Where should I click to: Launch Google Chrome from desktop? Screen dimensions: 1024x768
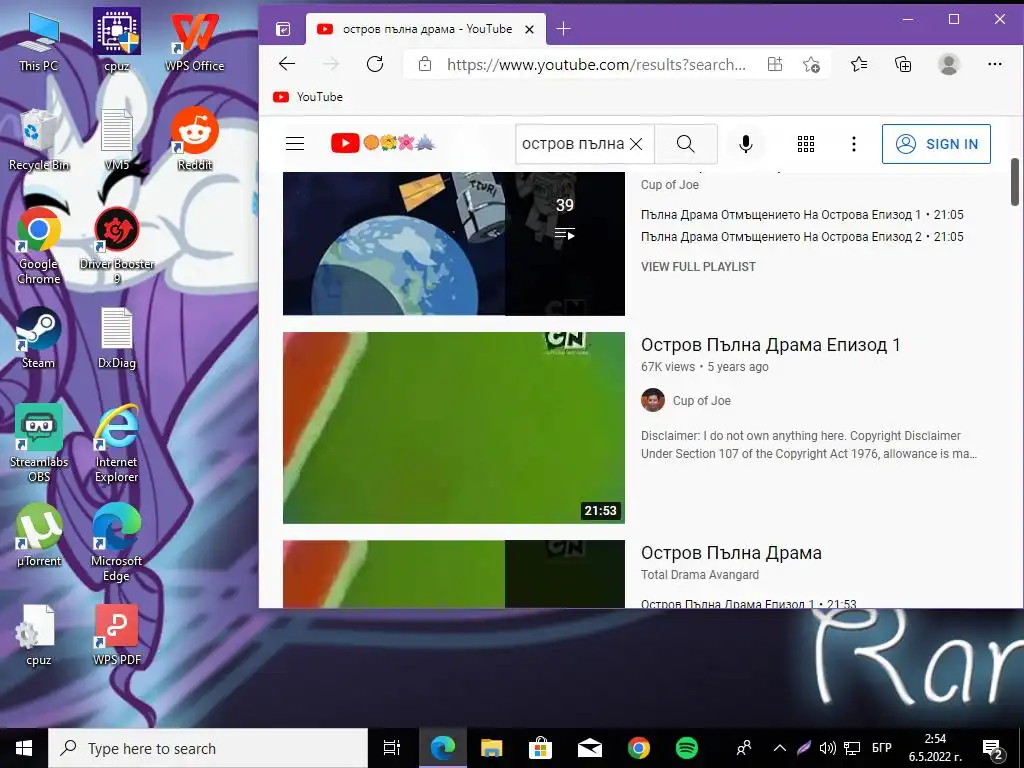click(x=39, y=246)
